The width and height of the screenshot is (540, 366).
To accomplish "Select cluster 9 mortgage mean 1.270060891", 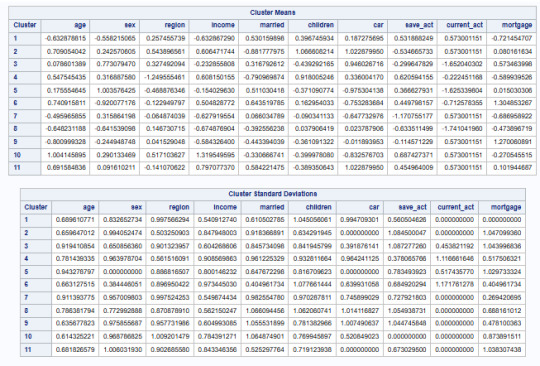I will point(512,142).
